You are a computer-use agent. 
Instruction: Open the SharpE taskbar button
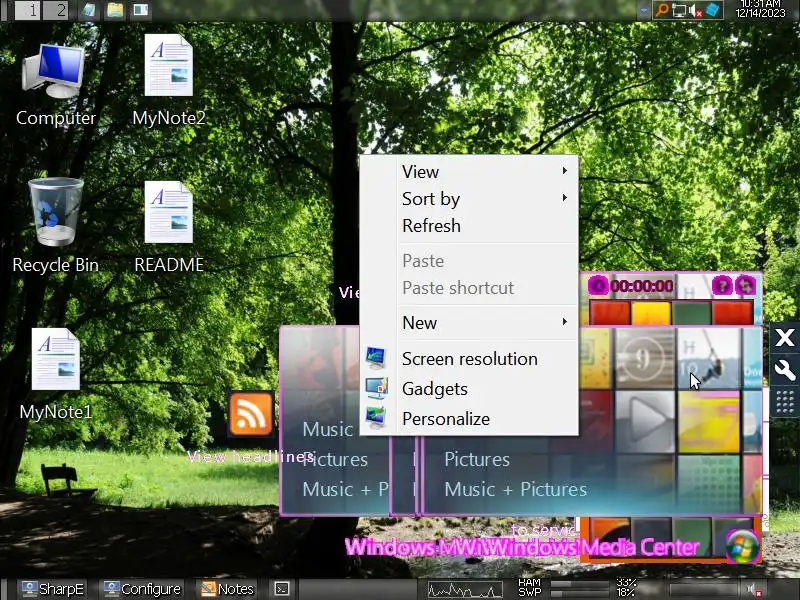tap(52, 589)
